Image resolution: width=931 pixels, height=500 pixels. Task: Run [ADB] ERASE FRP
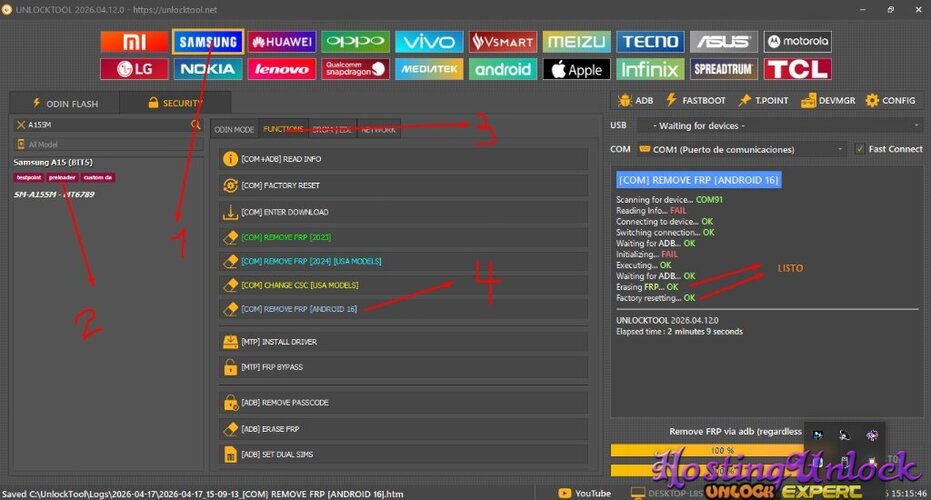tap(404, 429)
